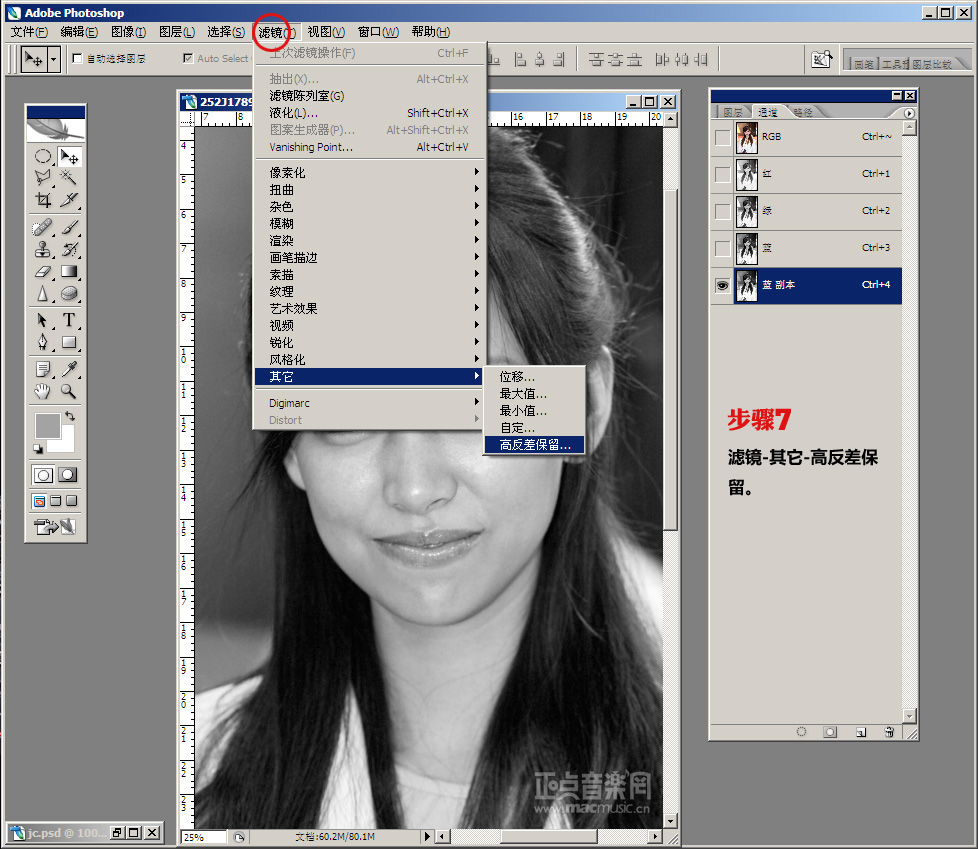Show the RGB channel visibility box
The height and width of the screenshot is (849, 978).
point(722,137)
